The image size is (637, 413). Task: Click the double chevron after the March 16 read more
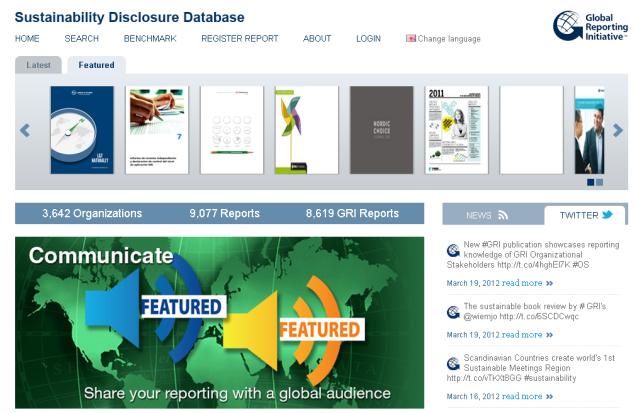point(549,396)
